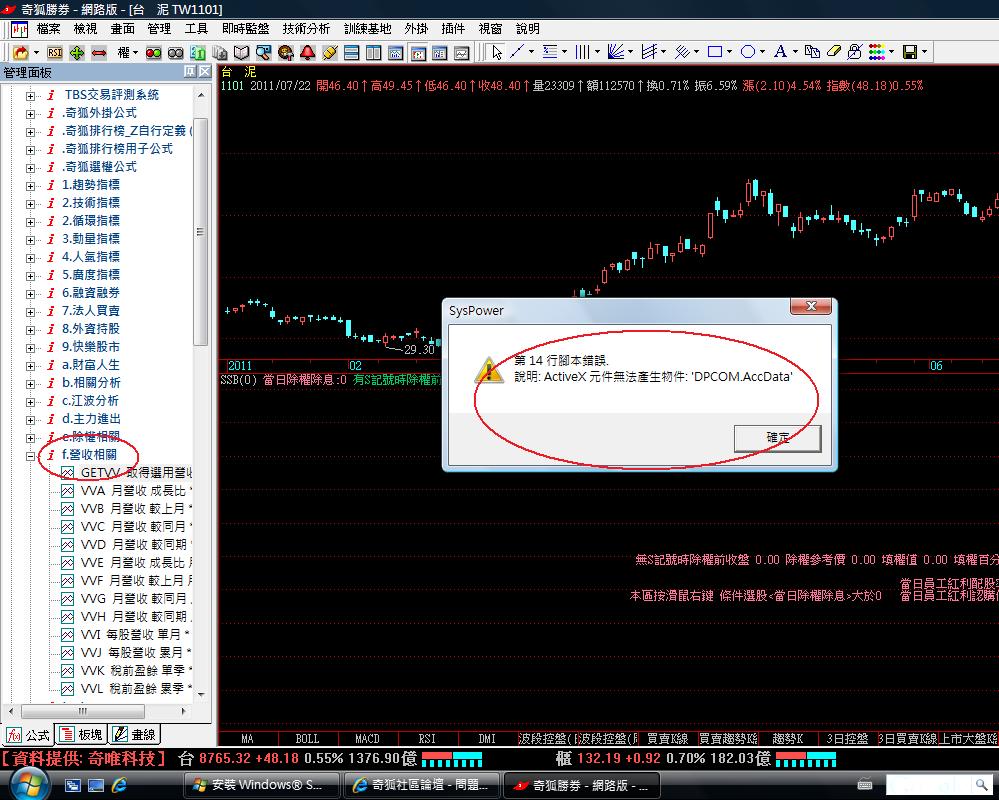Open the Internet Explorer quick launch icon
This screenshot has width=999, height=800.
coord(118,785)
